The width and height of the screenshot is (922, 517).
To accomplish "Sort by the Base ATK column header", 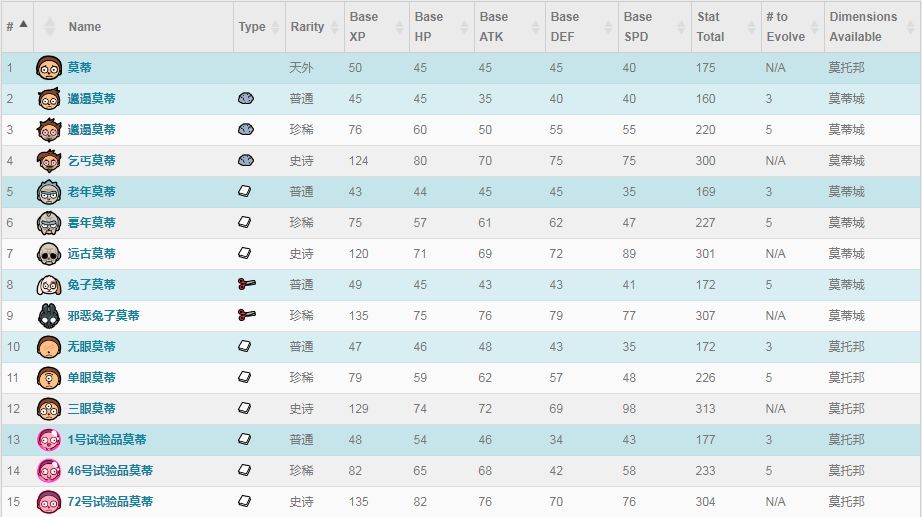I will [x=510, y=26].
